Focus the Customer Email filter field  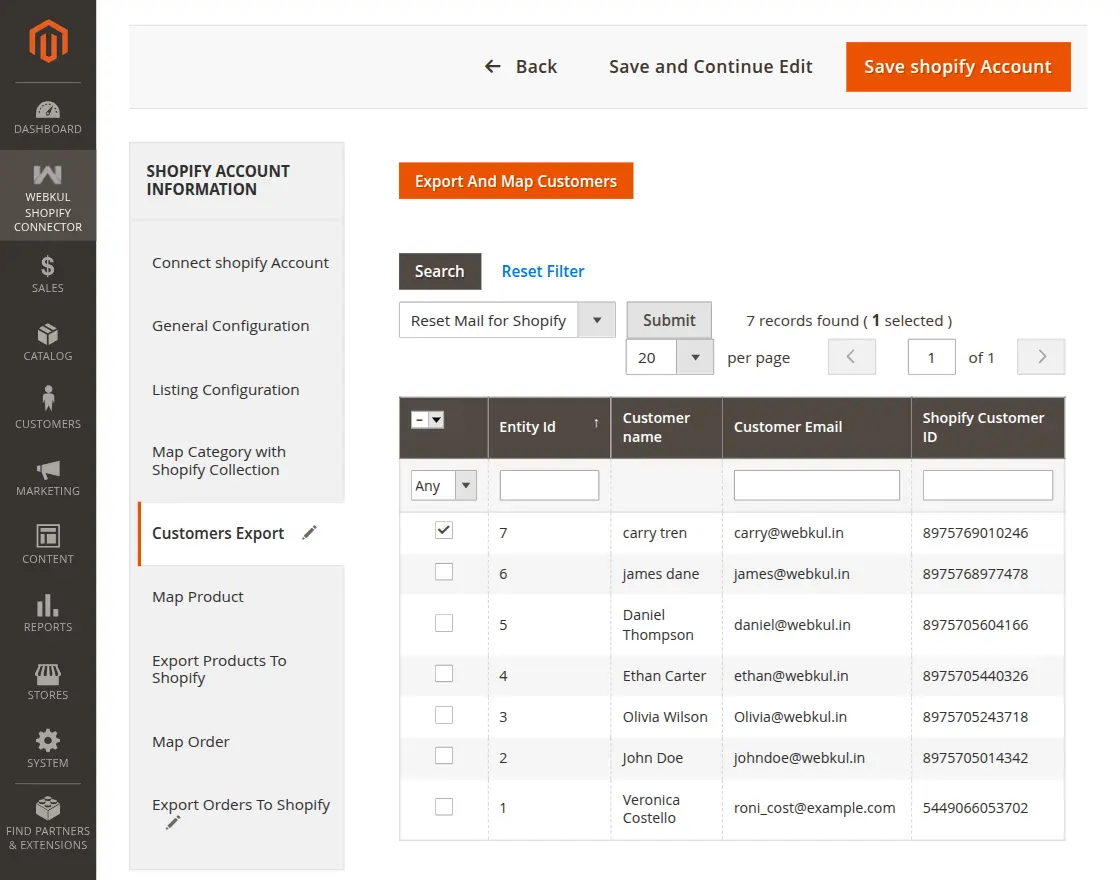[816, 485]
